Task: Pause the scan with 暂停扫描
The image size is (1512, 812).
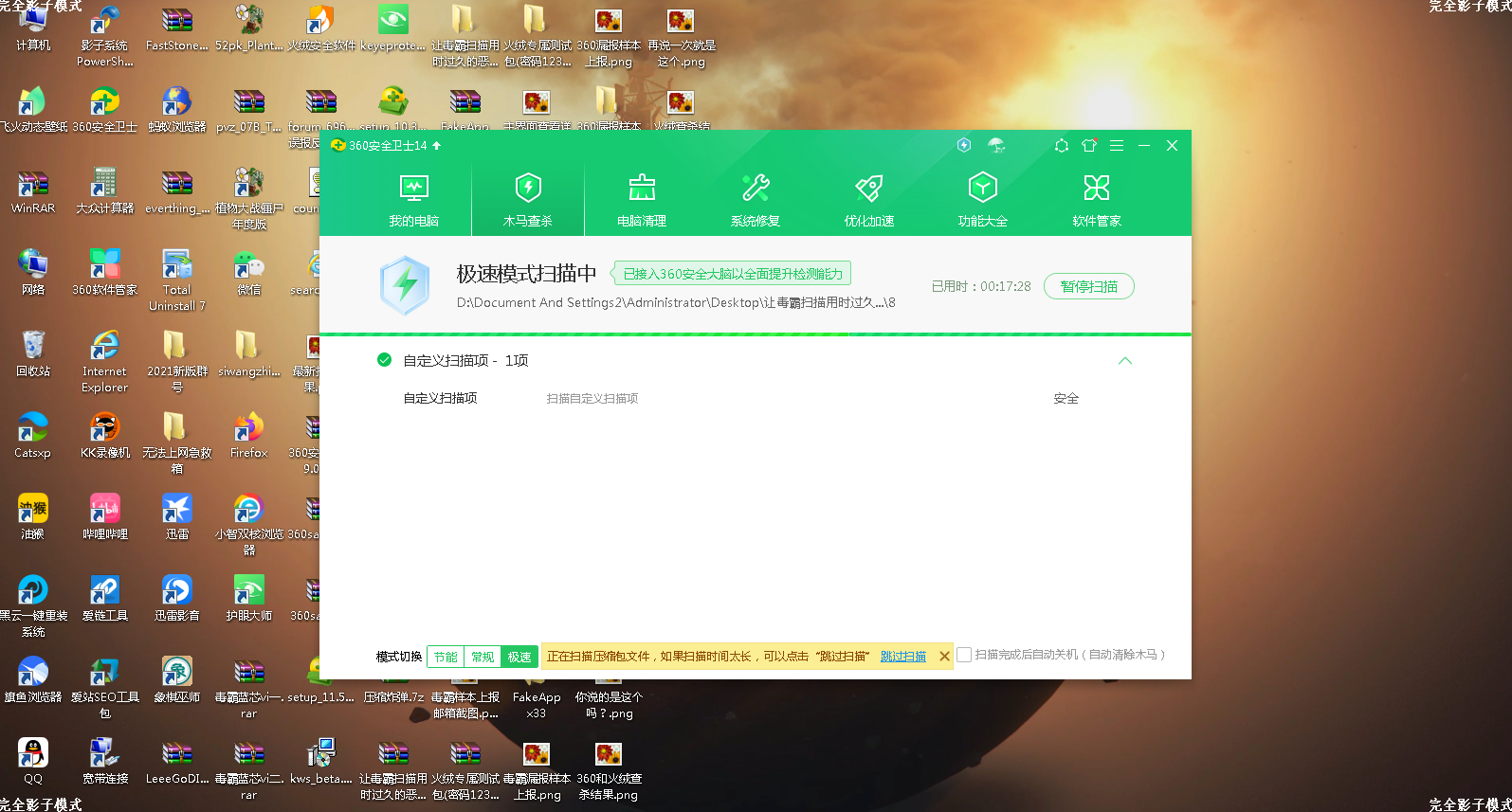Action: 1089,286
